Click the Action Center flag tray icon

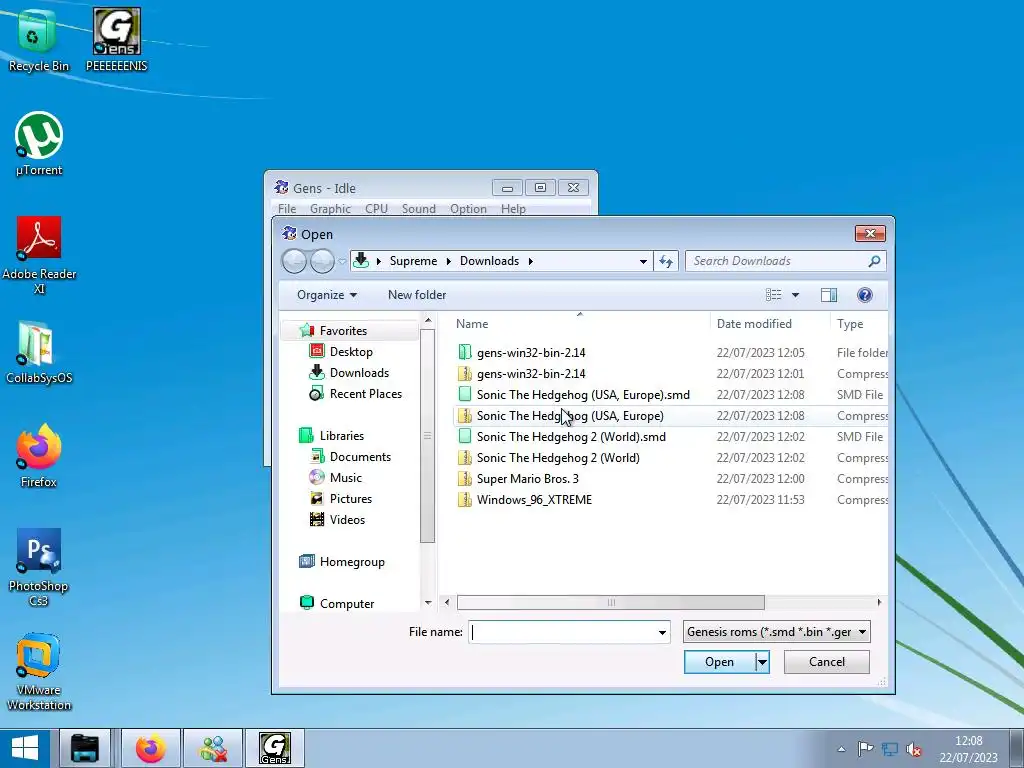[x=865, y=749]
